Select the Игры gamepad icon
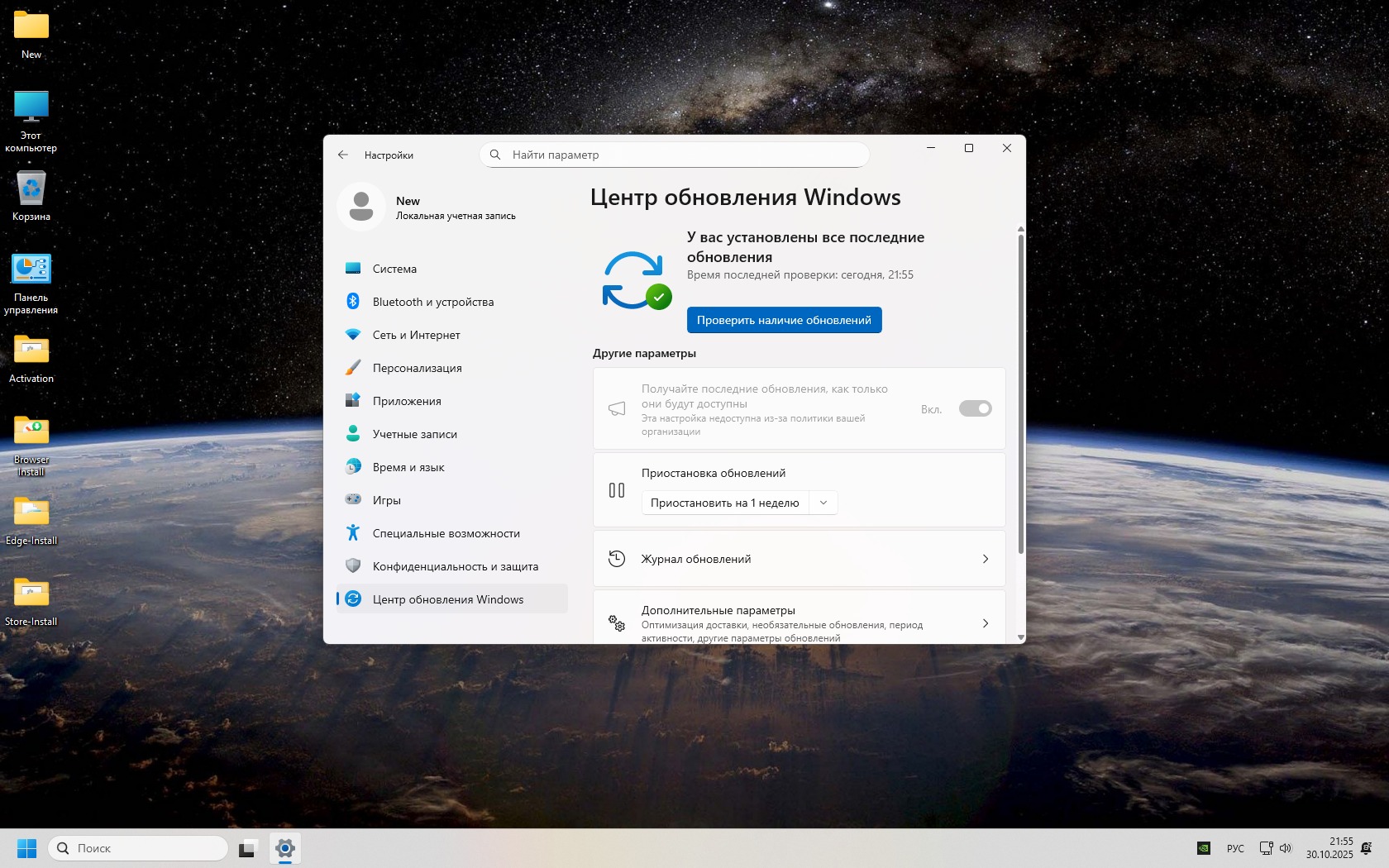This screenshot has height=868, width=1389. click(353, 500)
